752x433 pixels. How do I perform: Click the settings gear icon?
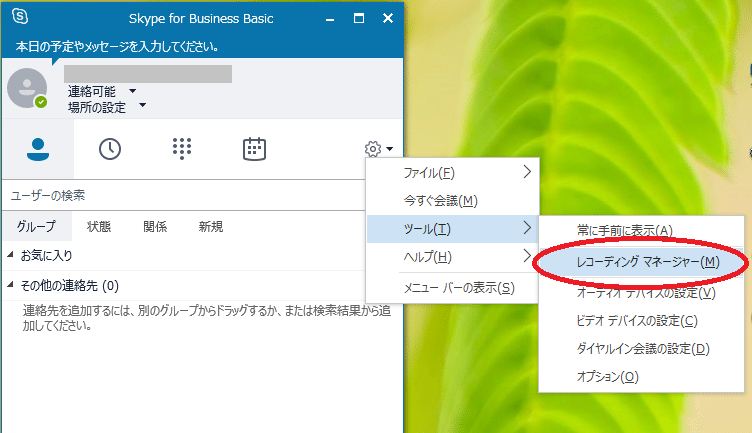(x=373, y=149)
